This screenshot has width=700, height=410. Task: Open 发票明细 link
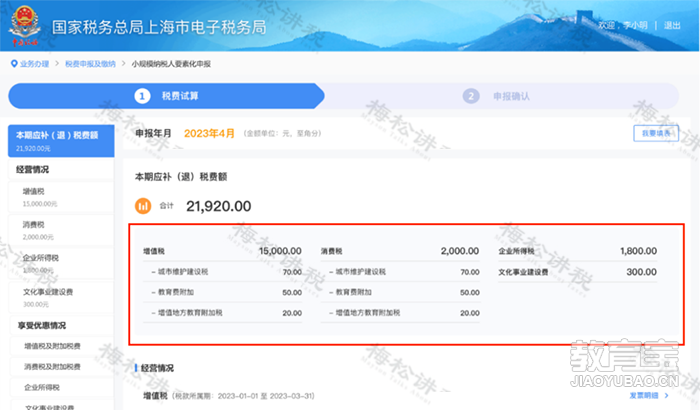pyautogui.click(x=644, y=395)
